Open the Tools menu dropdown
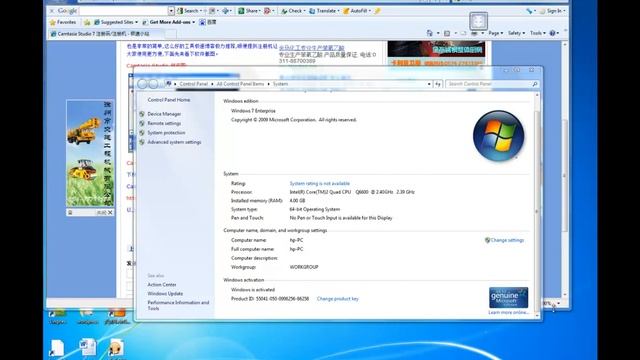This screenshot has width=640, height=360. pyautogui.click(x=538, y=33)
